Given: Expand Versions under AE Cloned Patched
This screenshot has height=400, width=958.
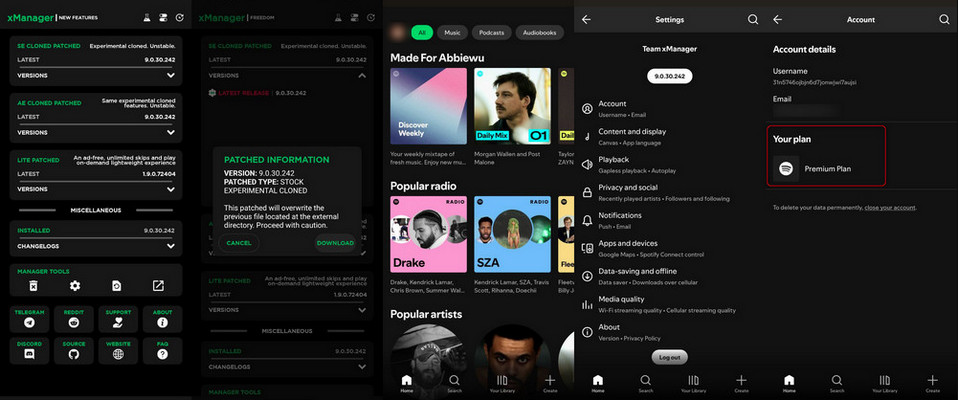Looking at the screenshot, I should click(x=94, y=132).
